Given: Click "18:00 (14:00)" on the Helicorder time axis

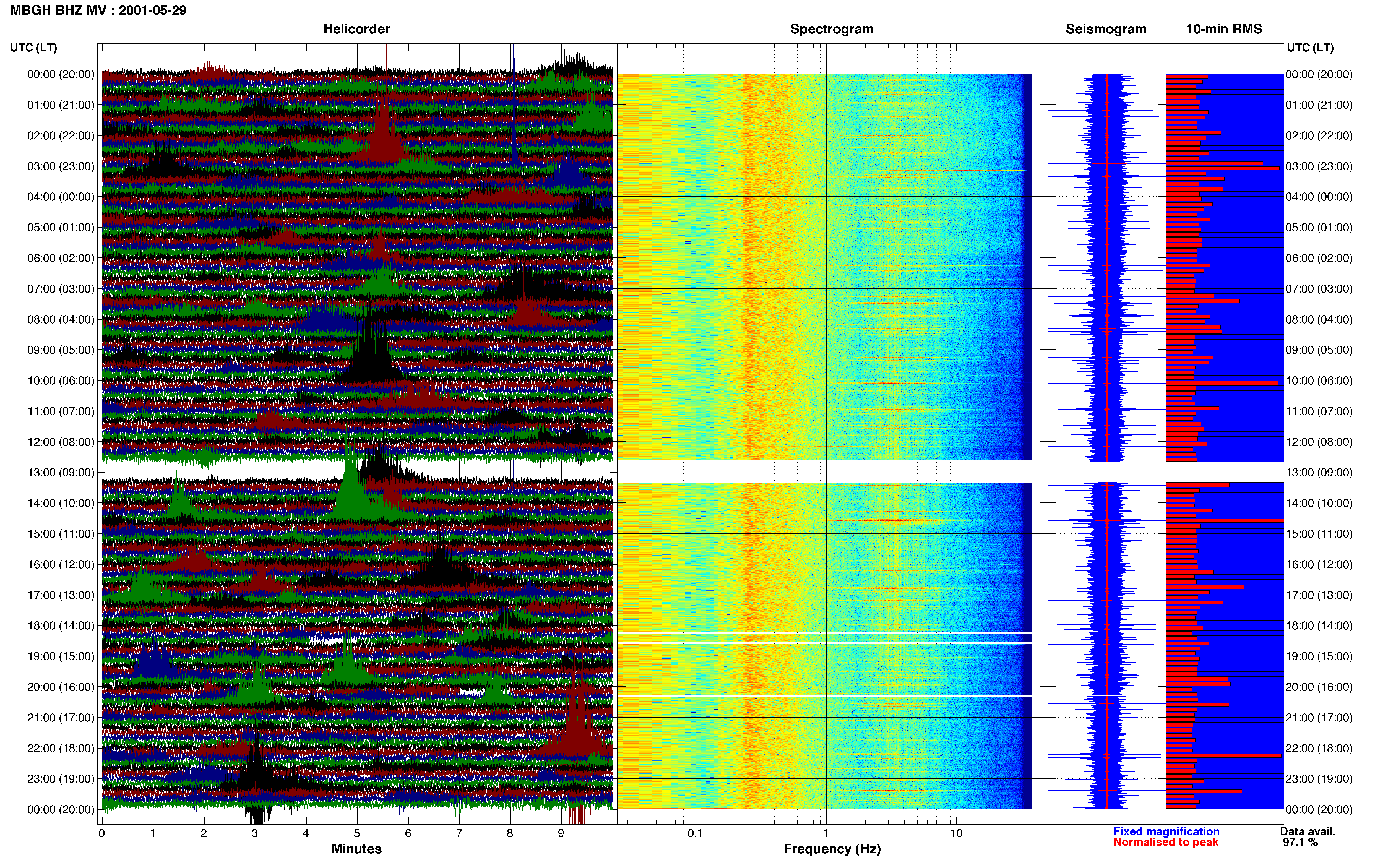Looking at the screenshot, I should (x=60, y=626).
